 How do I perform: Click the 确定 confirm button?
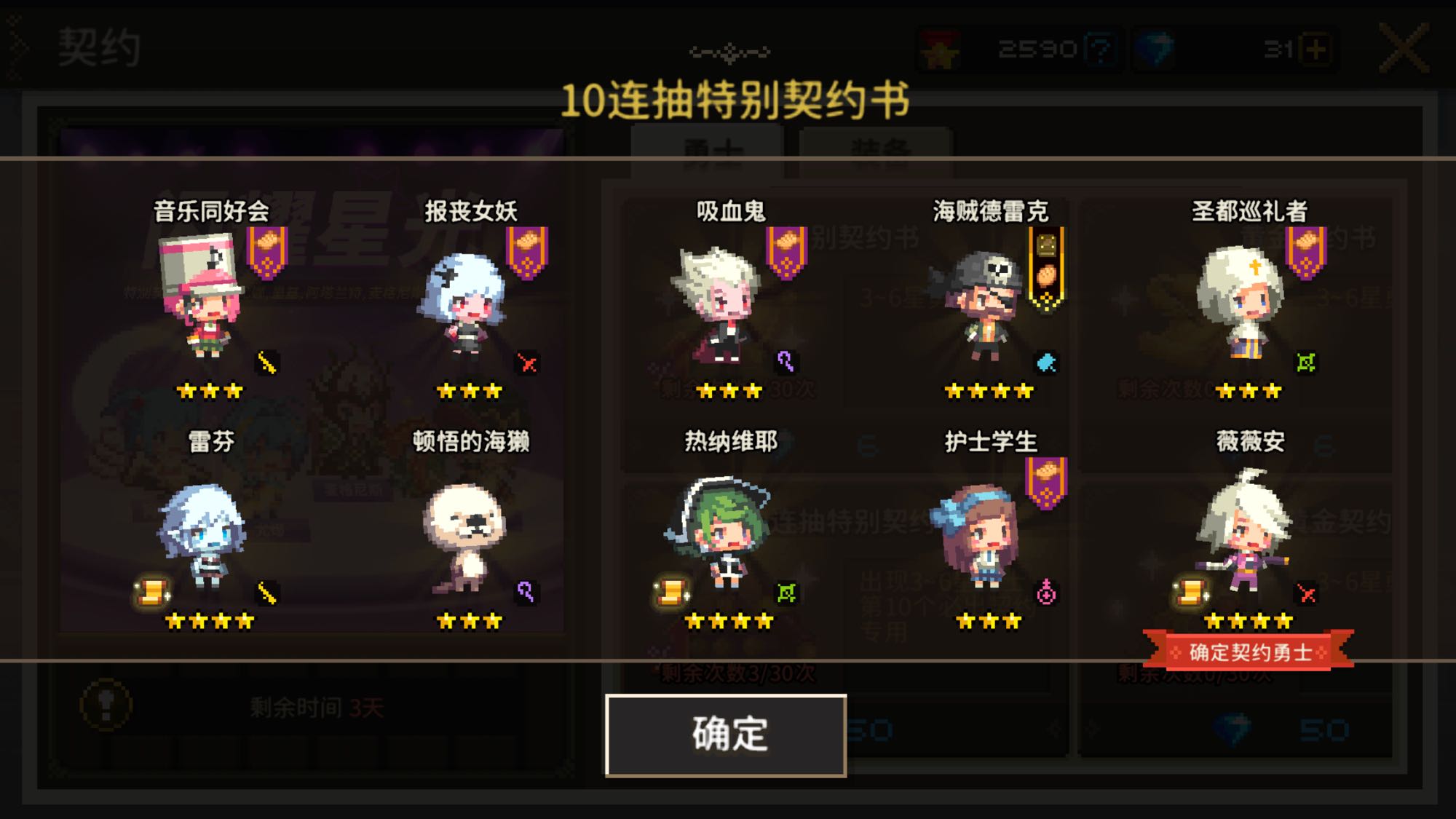coord(726,735)
